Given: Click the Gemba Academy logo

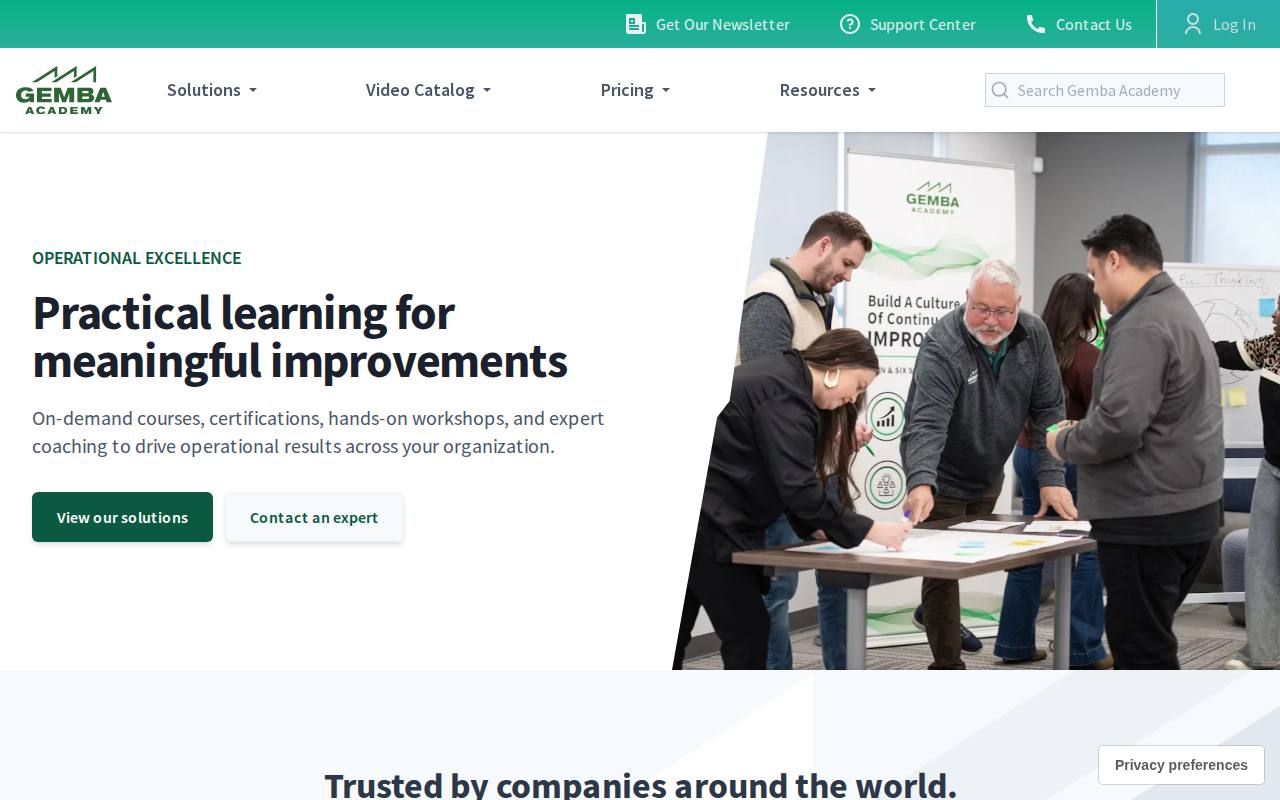Looking at the screenshot, I should [x=64, y=90].
